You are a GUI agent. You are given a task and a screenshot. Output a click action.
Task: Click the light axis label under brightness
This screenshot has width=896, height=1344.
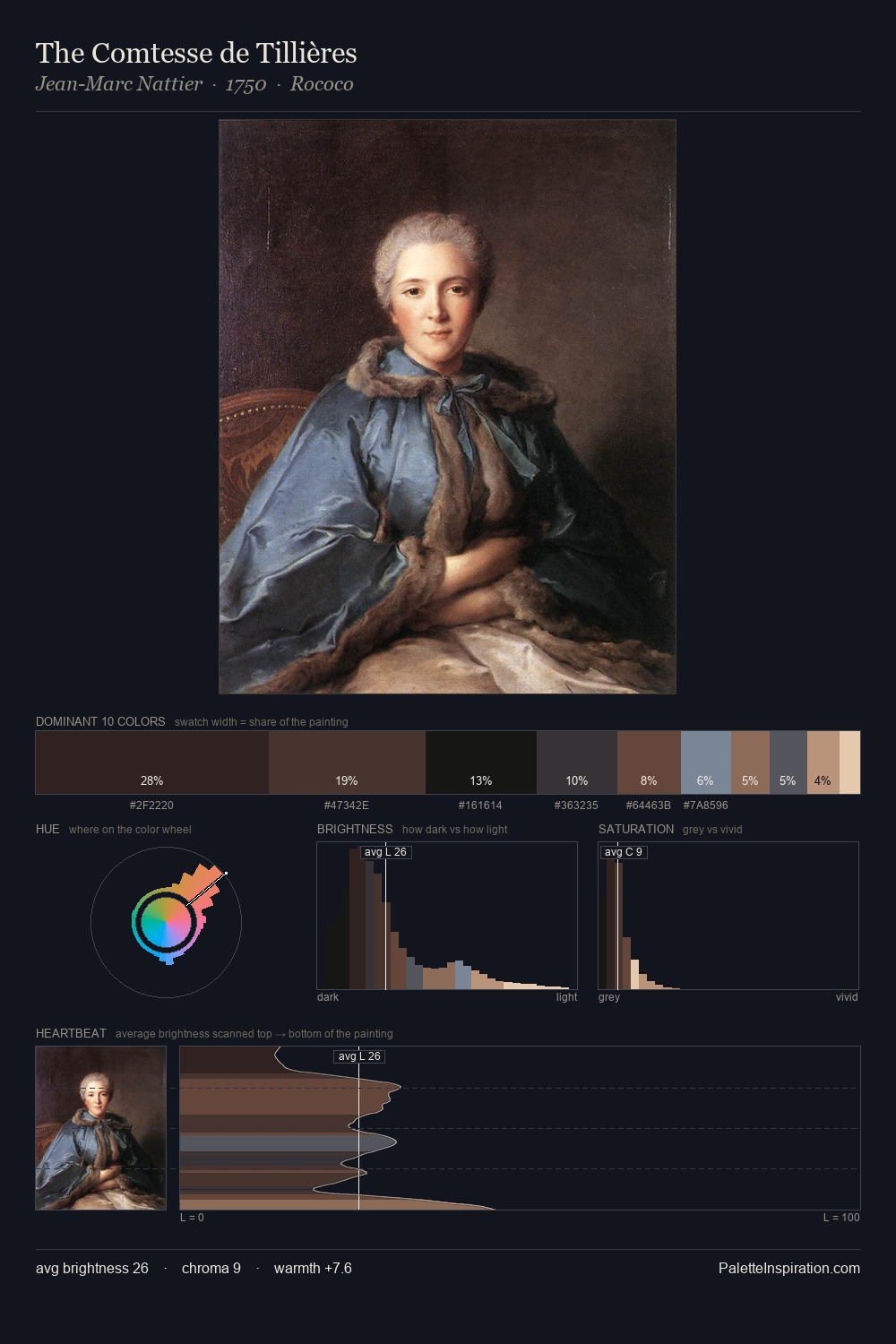566,997
